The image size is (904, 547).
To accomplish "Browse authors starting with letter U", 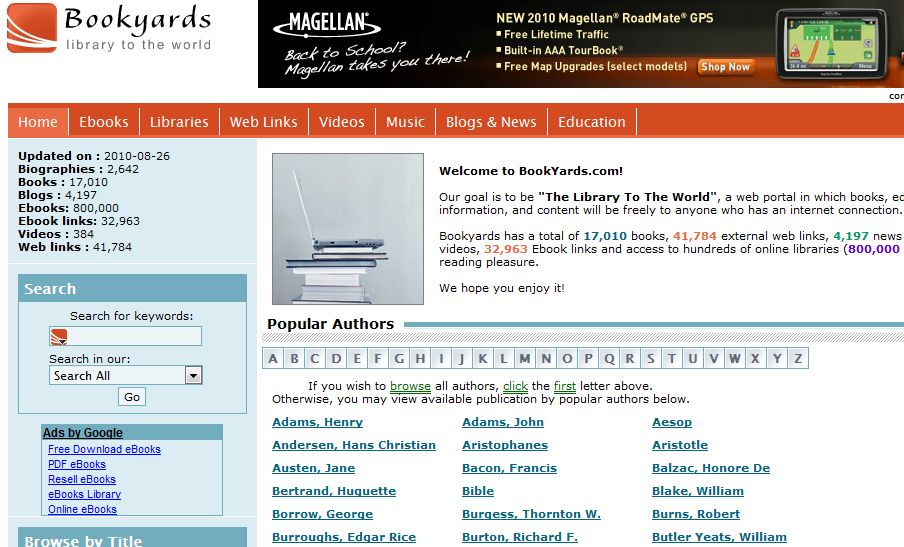I will pyautogui.click(x=693, y=358).
